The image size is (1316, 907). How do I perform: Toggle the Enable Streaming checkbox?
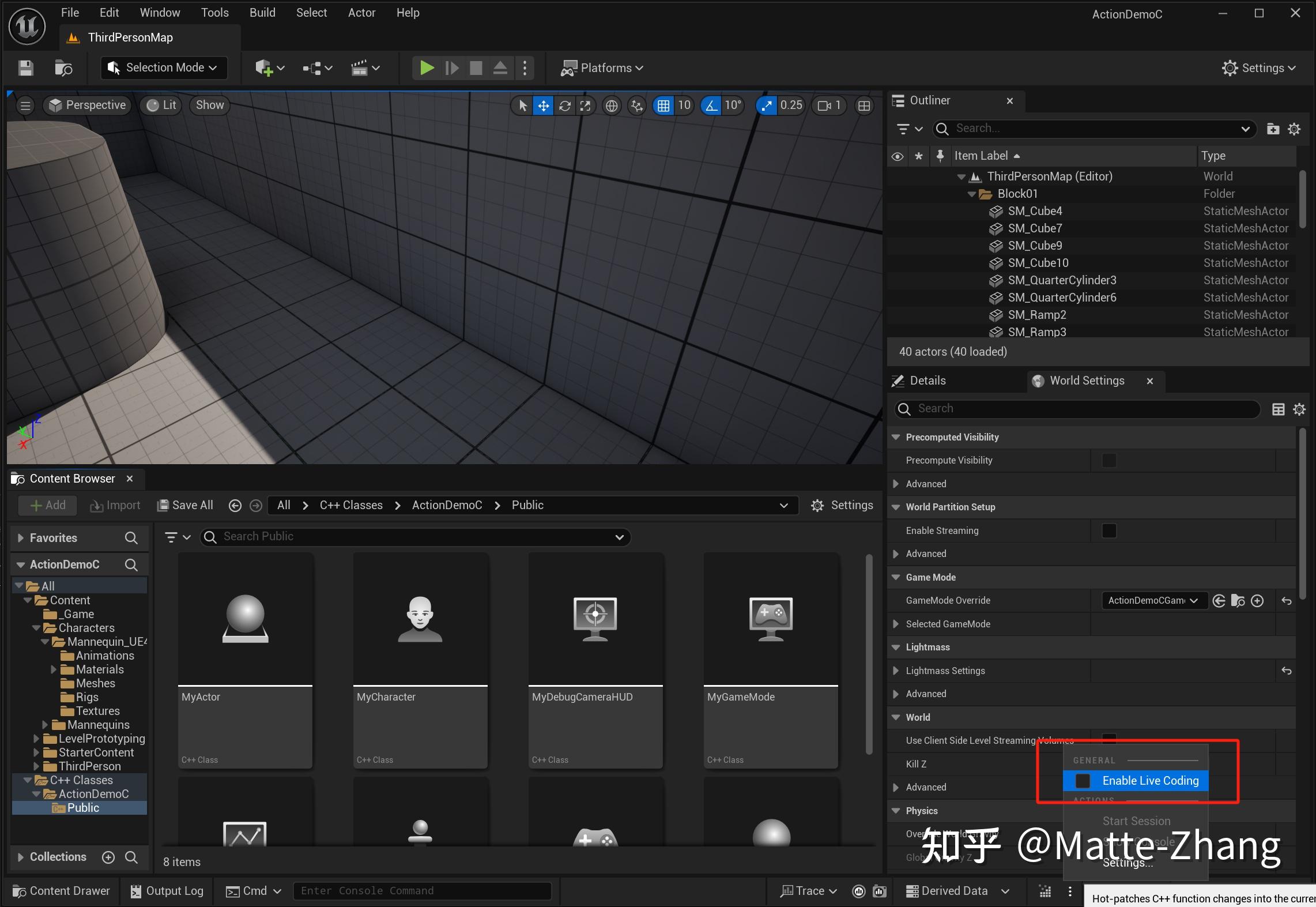1108,530
